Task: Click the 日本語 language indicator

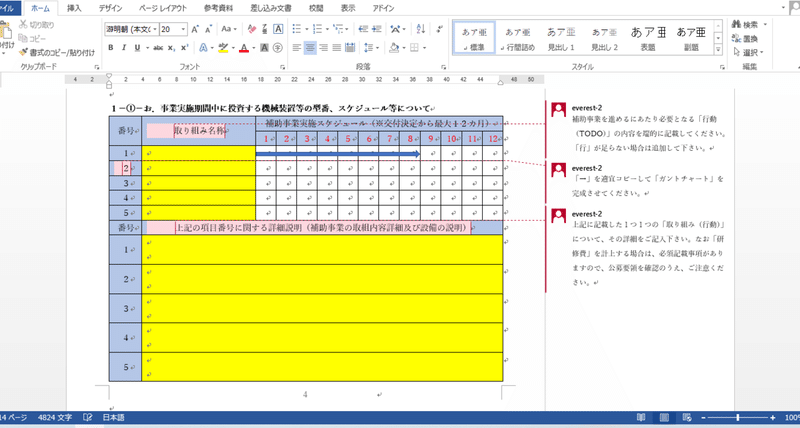Action: point(114,418)
